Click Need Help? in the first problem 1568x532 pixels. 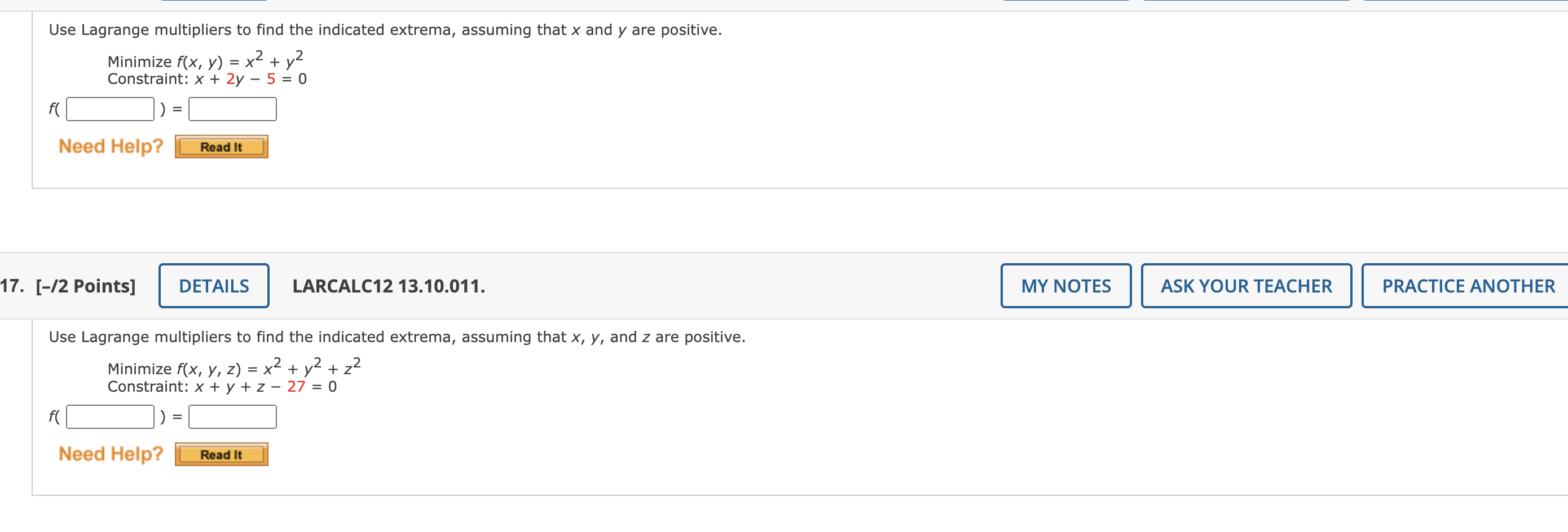(x=110, y=145)
